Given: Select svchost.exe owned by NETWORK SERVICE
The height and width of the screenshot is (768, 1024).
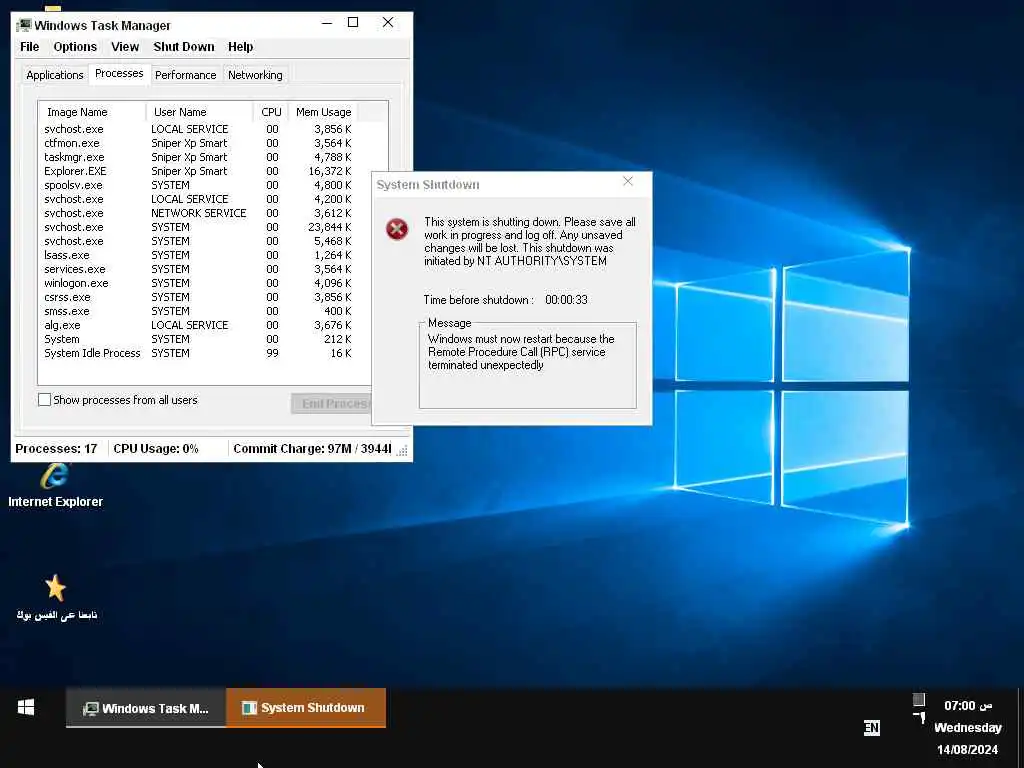Looking at the screenshot, I should point(198,214).
